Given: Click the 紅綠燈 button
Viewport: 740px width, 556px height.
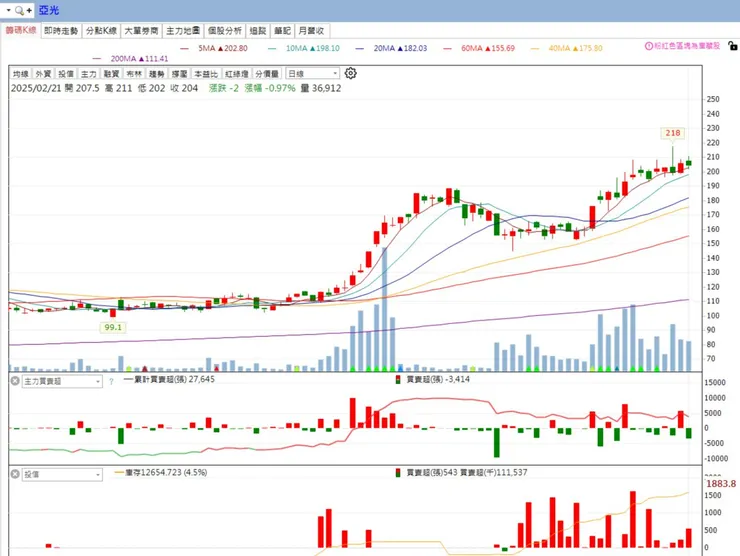Looking at the screenshot, I should (237, 74).
